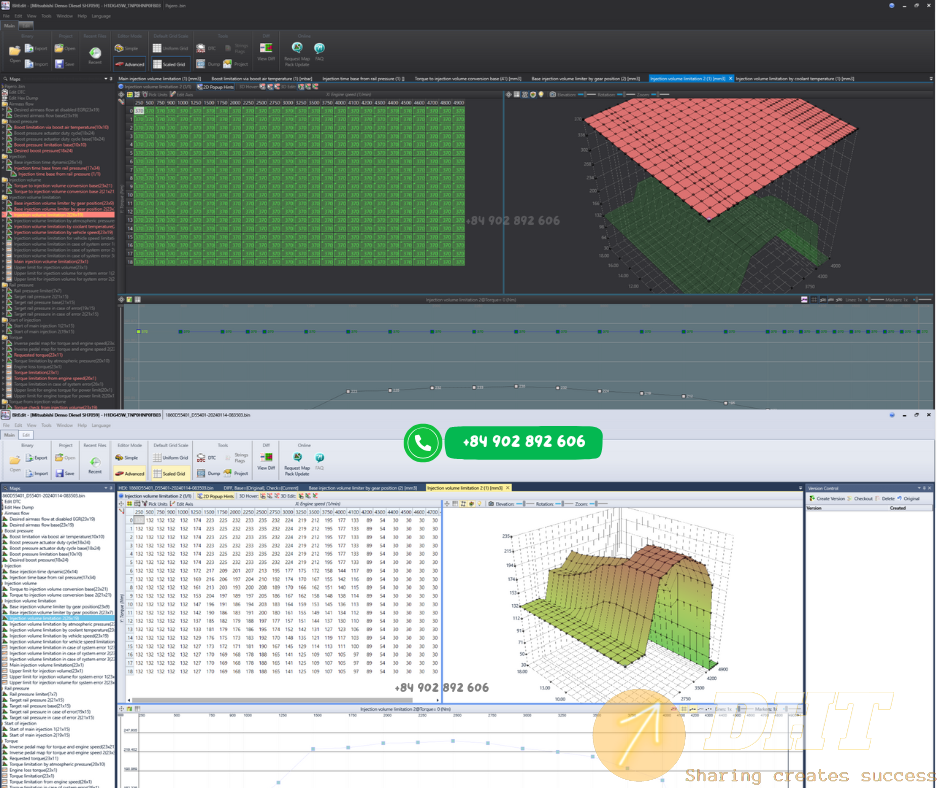Select 'Base injection volume limiter by gear position' tab, lower window
This screenshot has height=788, width=940.
point(363,488)
